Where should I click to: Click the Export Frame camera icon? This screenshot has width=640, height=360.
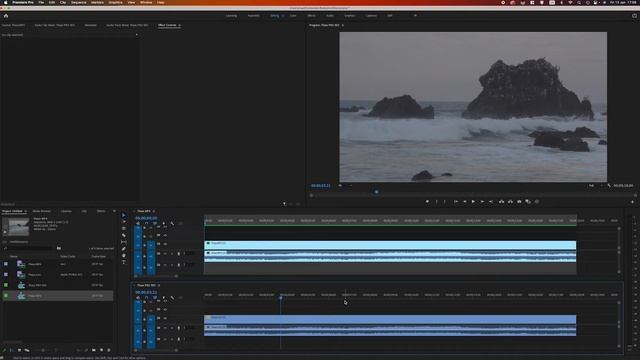click(x=519, y=202)
